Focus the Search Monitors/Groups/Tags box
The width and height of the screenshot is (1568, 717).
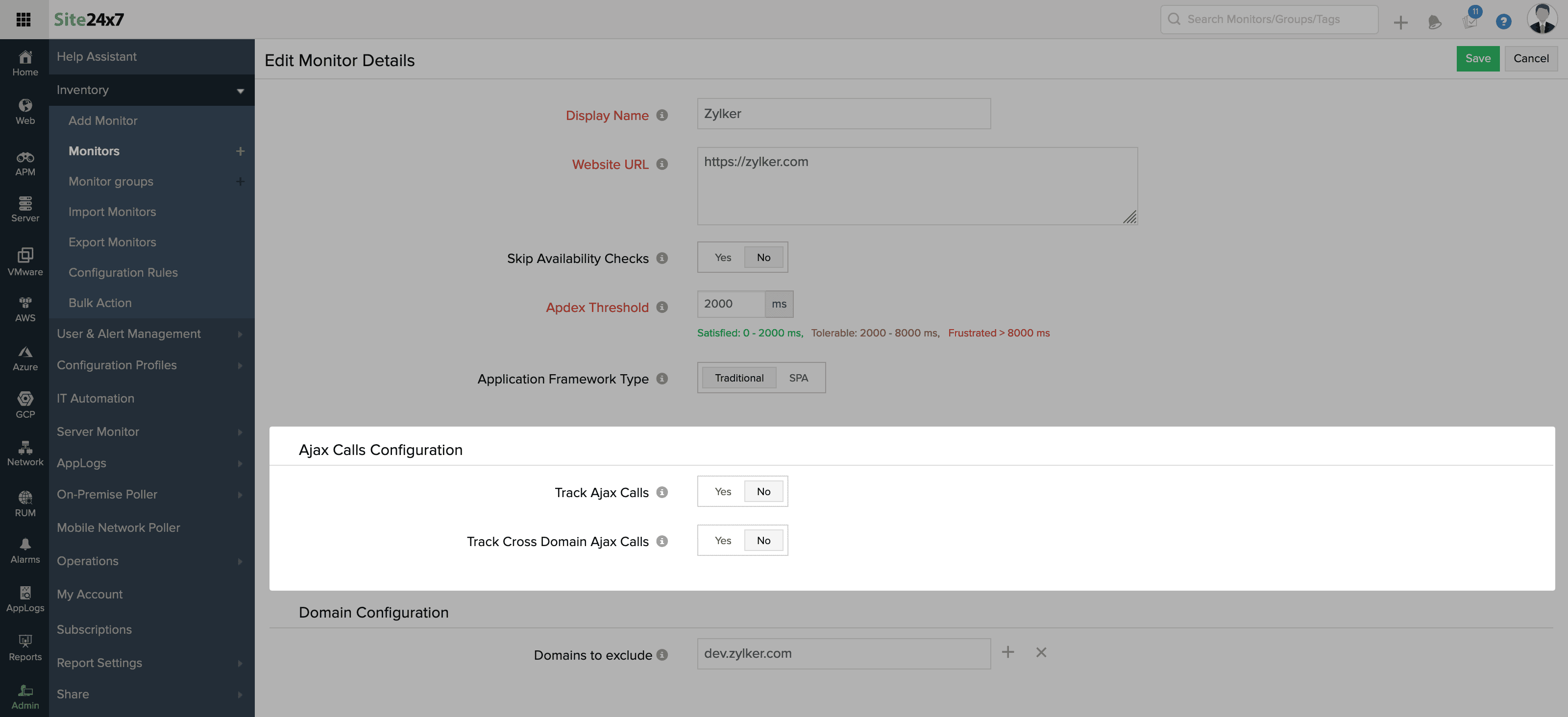pos(1269,20)
